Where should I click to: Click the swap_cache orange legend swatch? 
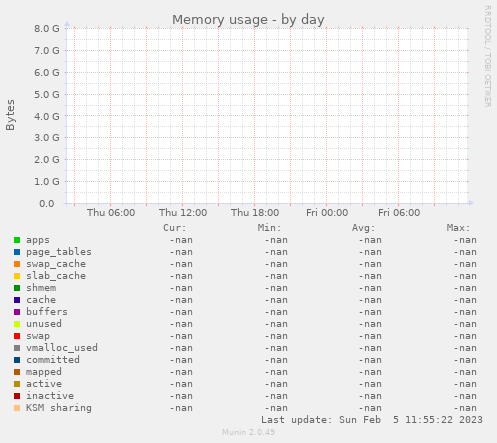coord(17,264)
